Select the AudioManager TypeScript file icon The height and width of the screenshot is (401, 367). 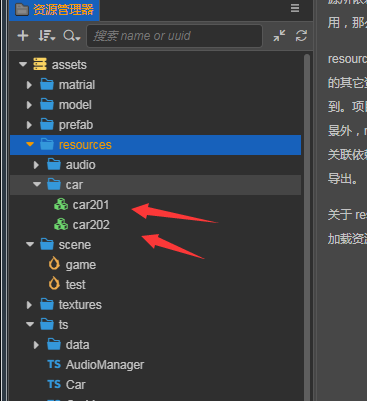[54, 364]
